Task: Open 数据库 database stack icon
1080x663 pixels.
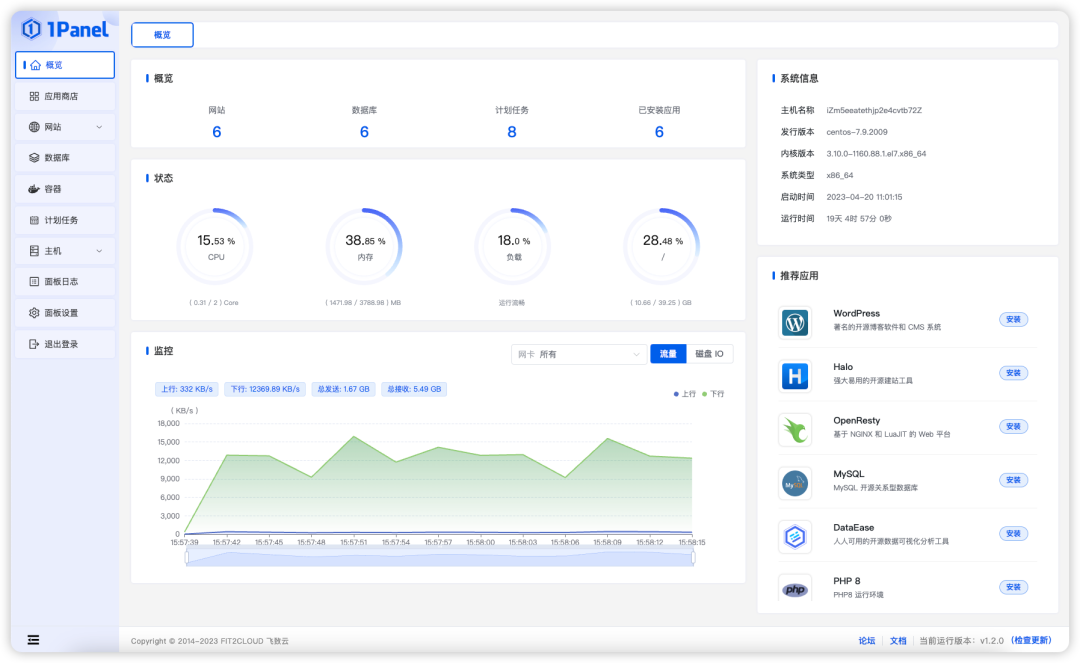Action: coord(34,158)
